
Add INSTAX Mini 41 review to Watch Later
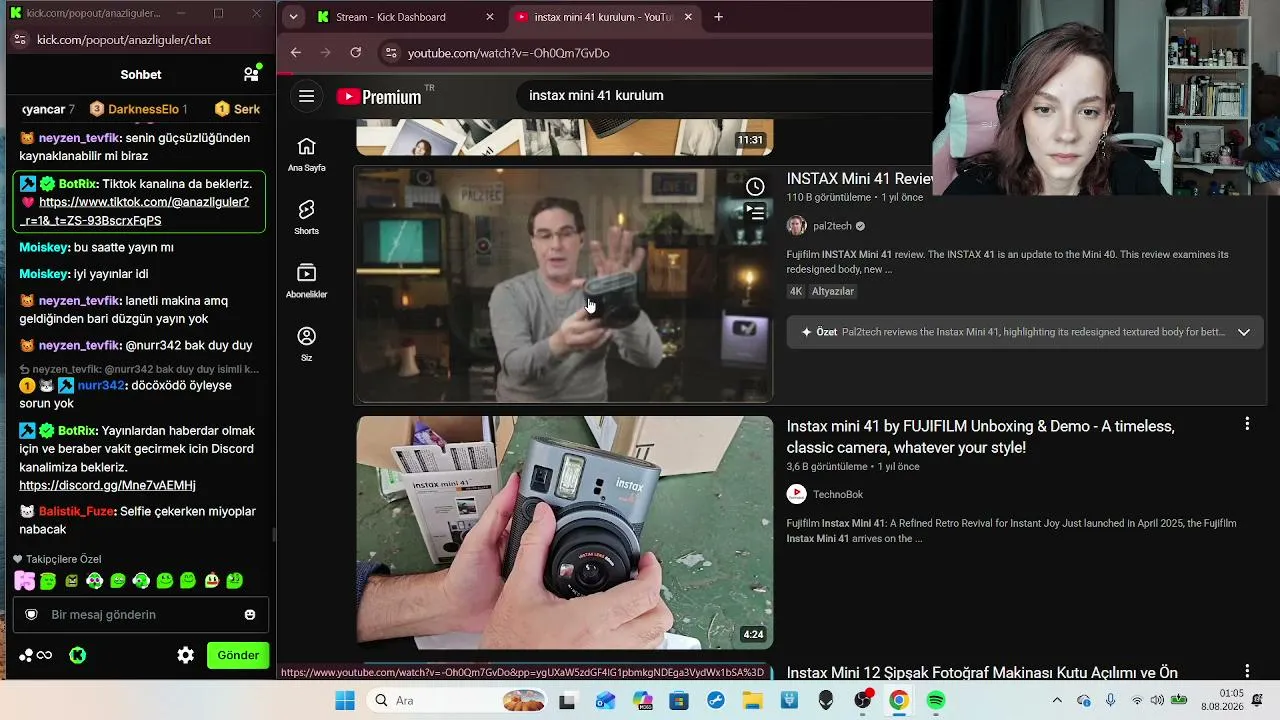click(755, 186)
